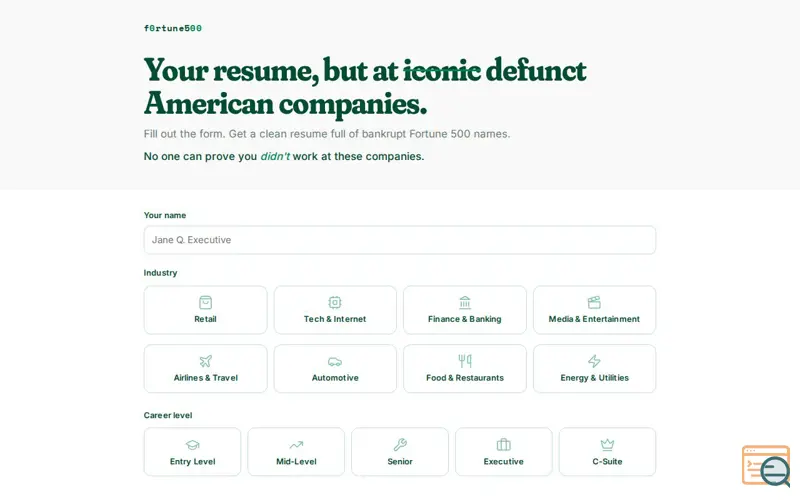Click the 'American companies.' headline line
This screenshot has height=500, width=800.
(285, 104)
